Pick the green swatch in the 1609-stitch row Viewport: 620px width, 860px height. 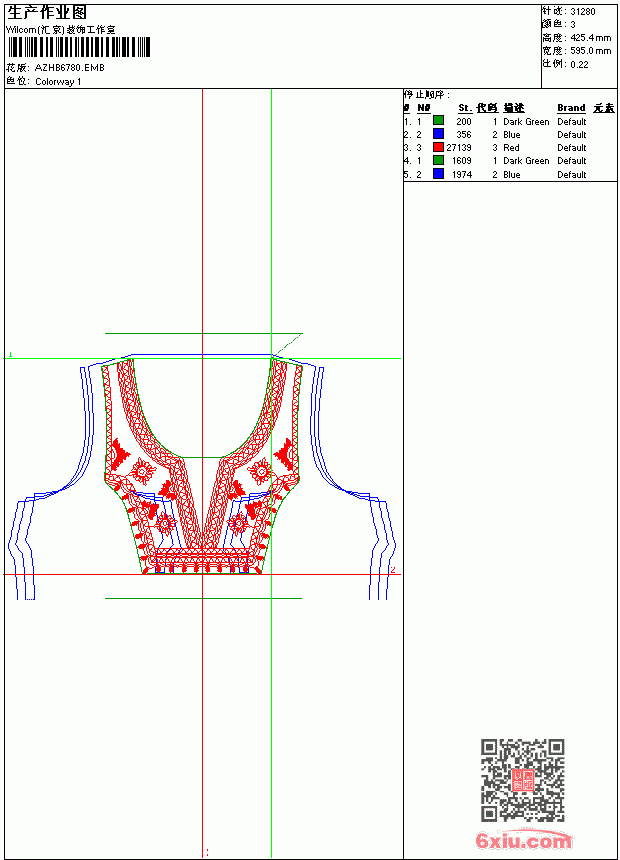438,160
